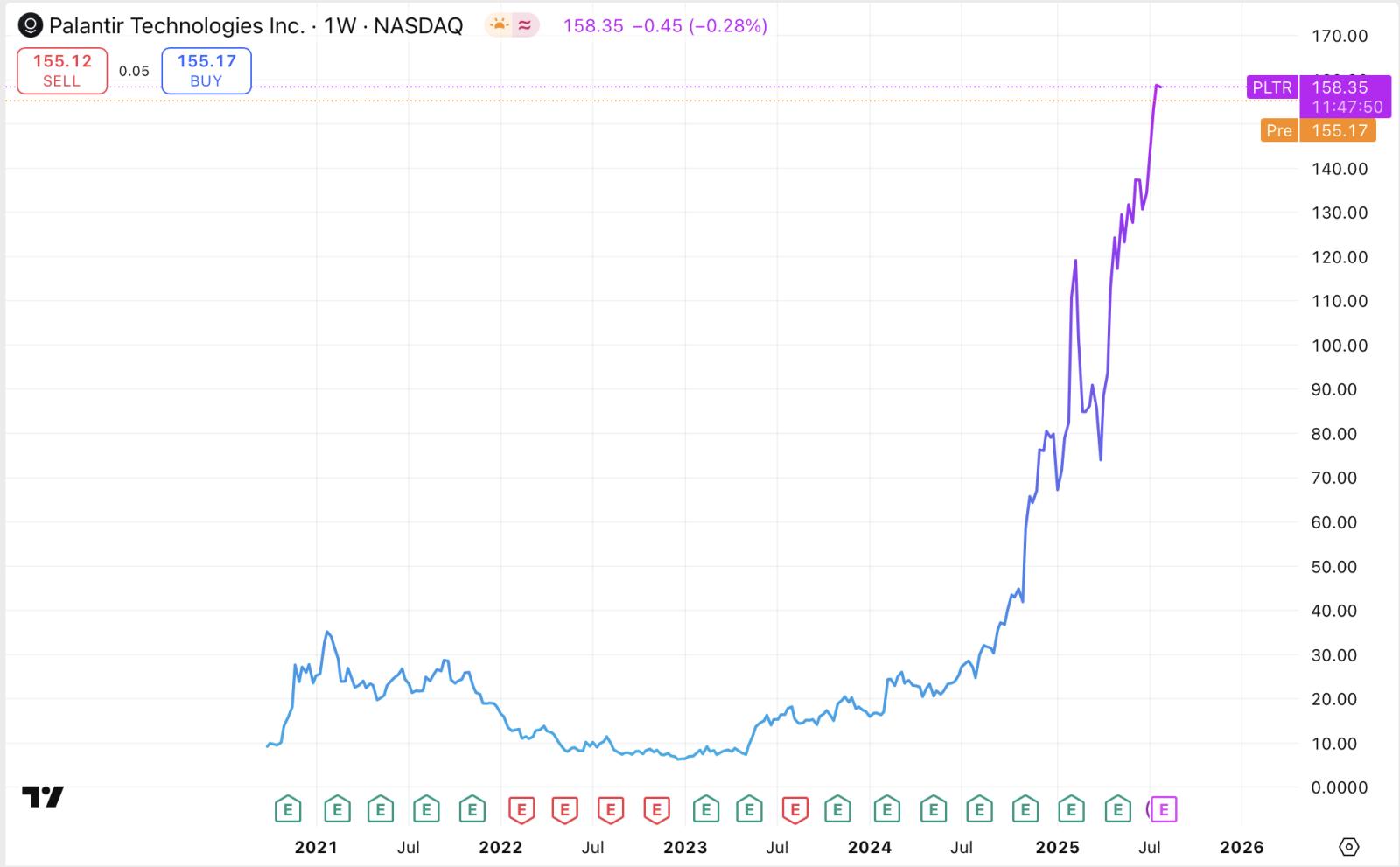Open chart settings hexagon gear icon
This screenshot has width=1400, height=867.
1348,847
